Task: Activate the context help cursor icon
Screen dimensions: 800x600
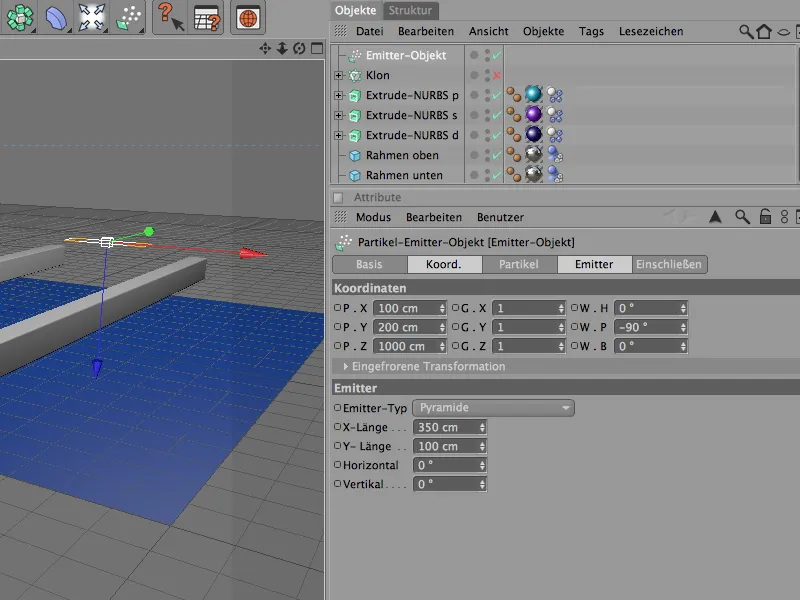Action: pos(170,17)
